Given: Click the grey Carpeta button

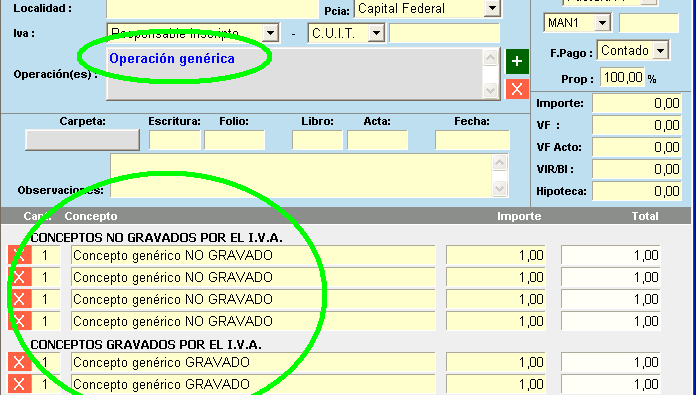Looking at the screenshot, I should (82, 140).
